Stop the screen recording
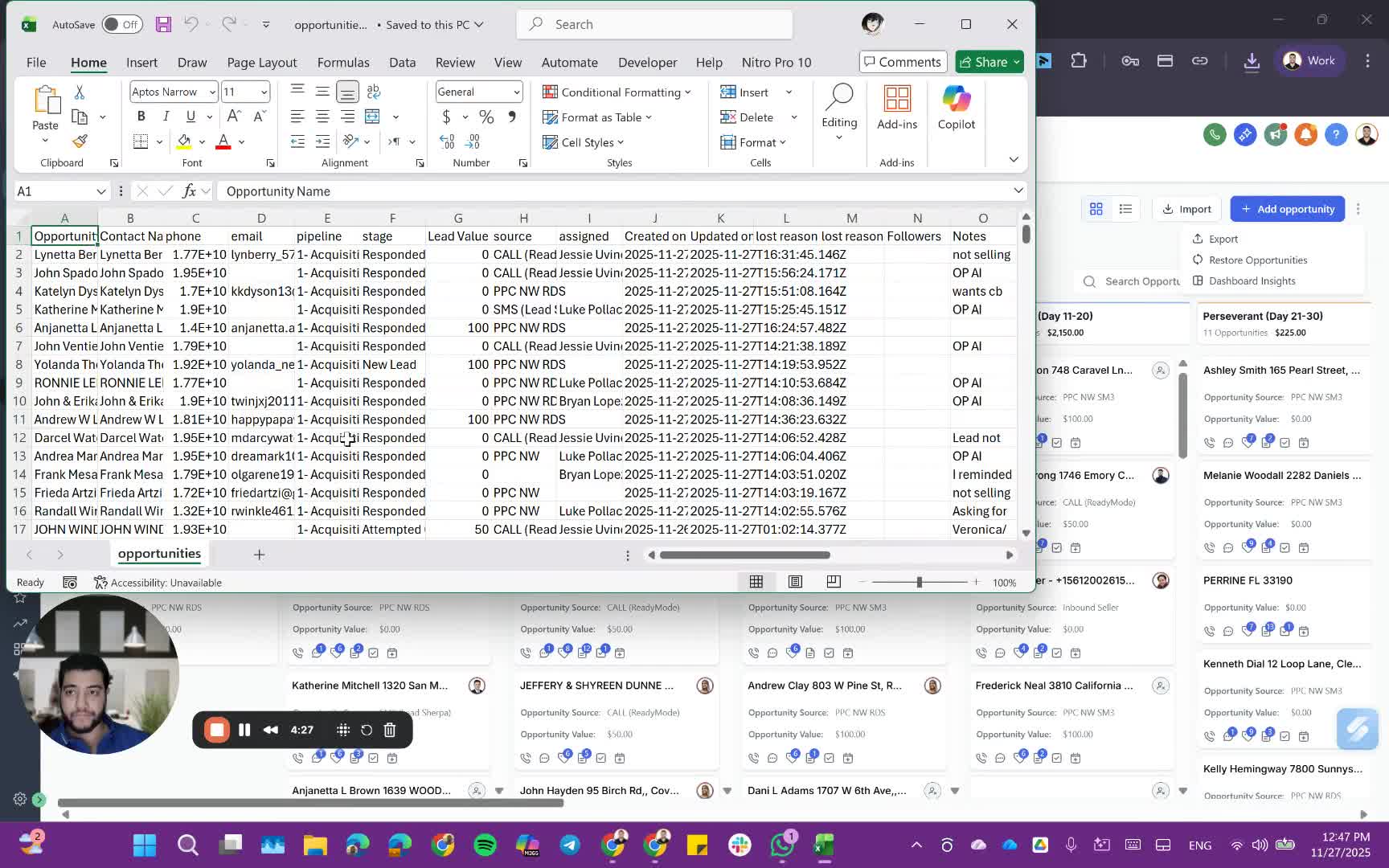This screenshot has width=1389, height=868. point(216,730)
